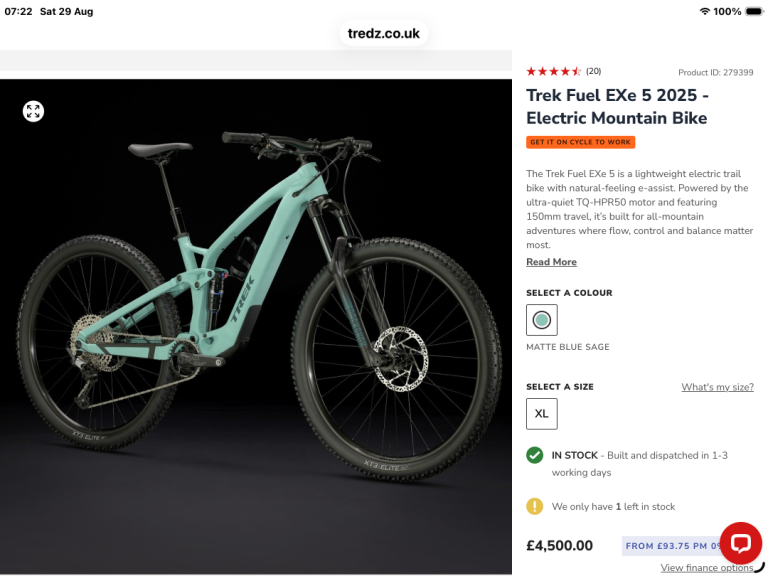Tap the Wi-Fi status icon

(x=704, y=11)
